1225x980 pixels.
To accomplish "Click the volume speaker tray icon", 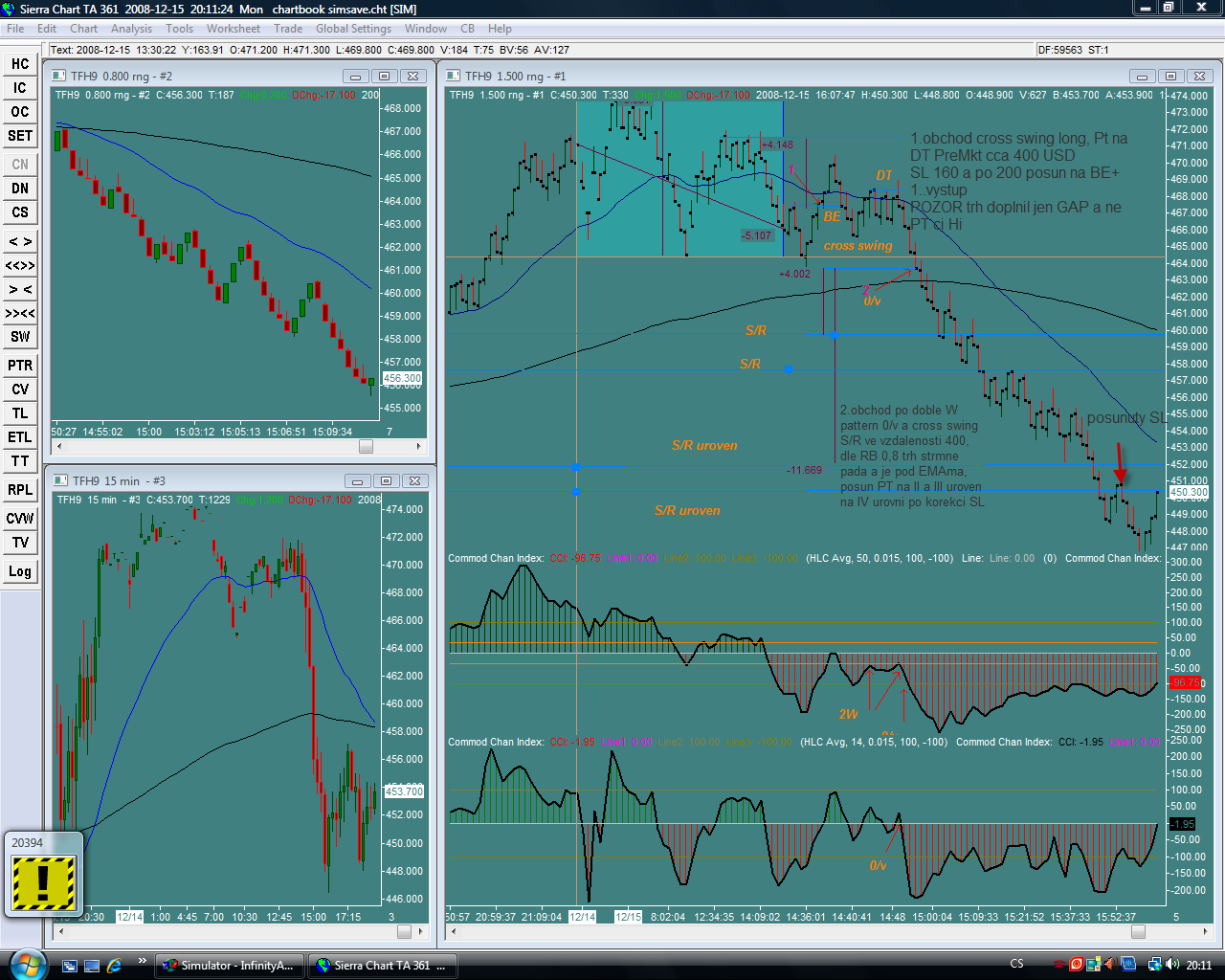I will click(1172, 965).
